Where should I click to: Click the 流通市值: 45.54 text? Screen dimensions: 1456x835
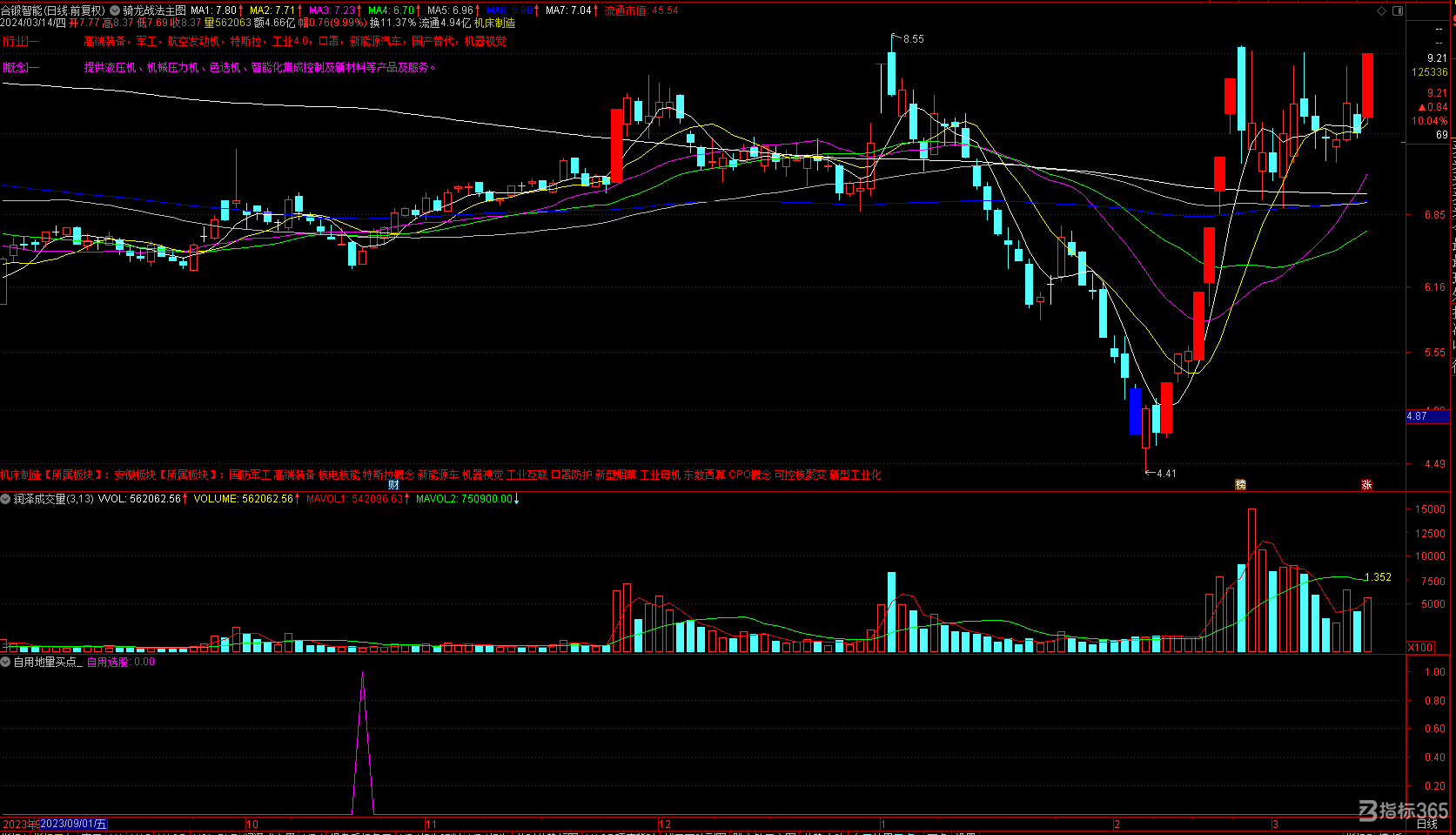pos(641,10)
